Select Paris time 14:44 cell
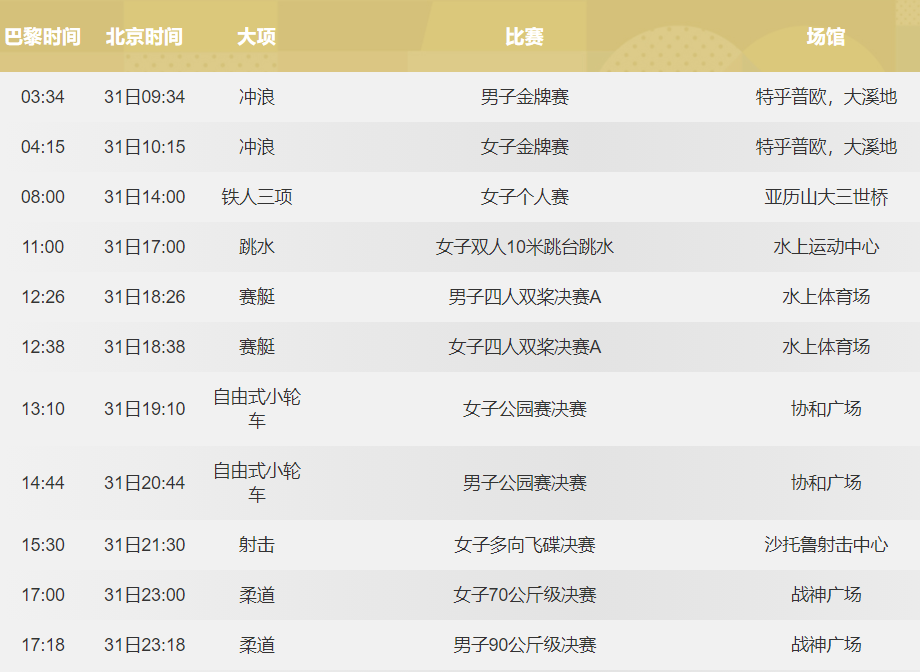The height and width of the screenshot is (672, 920). (43, 483)
